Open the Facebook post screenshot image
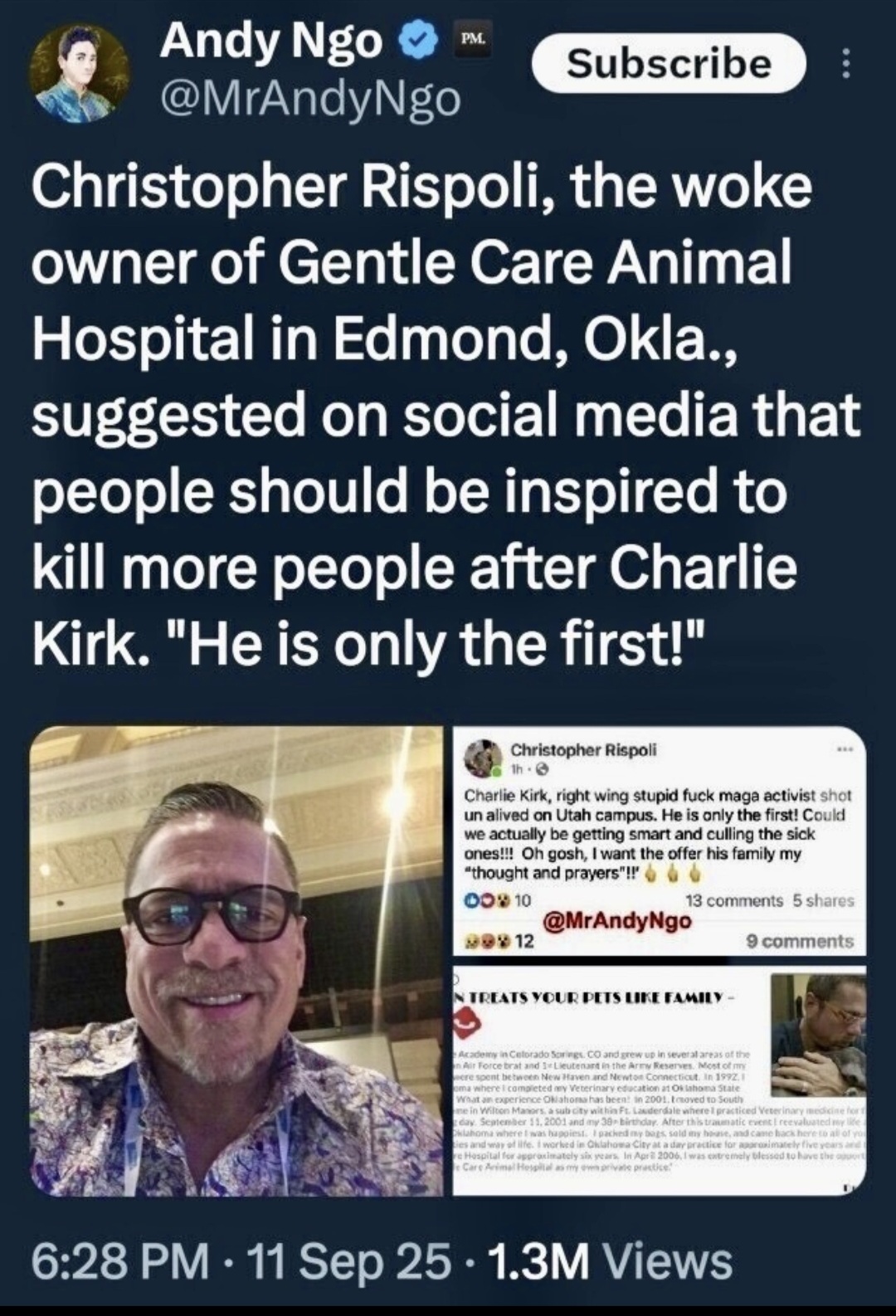This screenshot has height=1316, width=896. 660,844
